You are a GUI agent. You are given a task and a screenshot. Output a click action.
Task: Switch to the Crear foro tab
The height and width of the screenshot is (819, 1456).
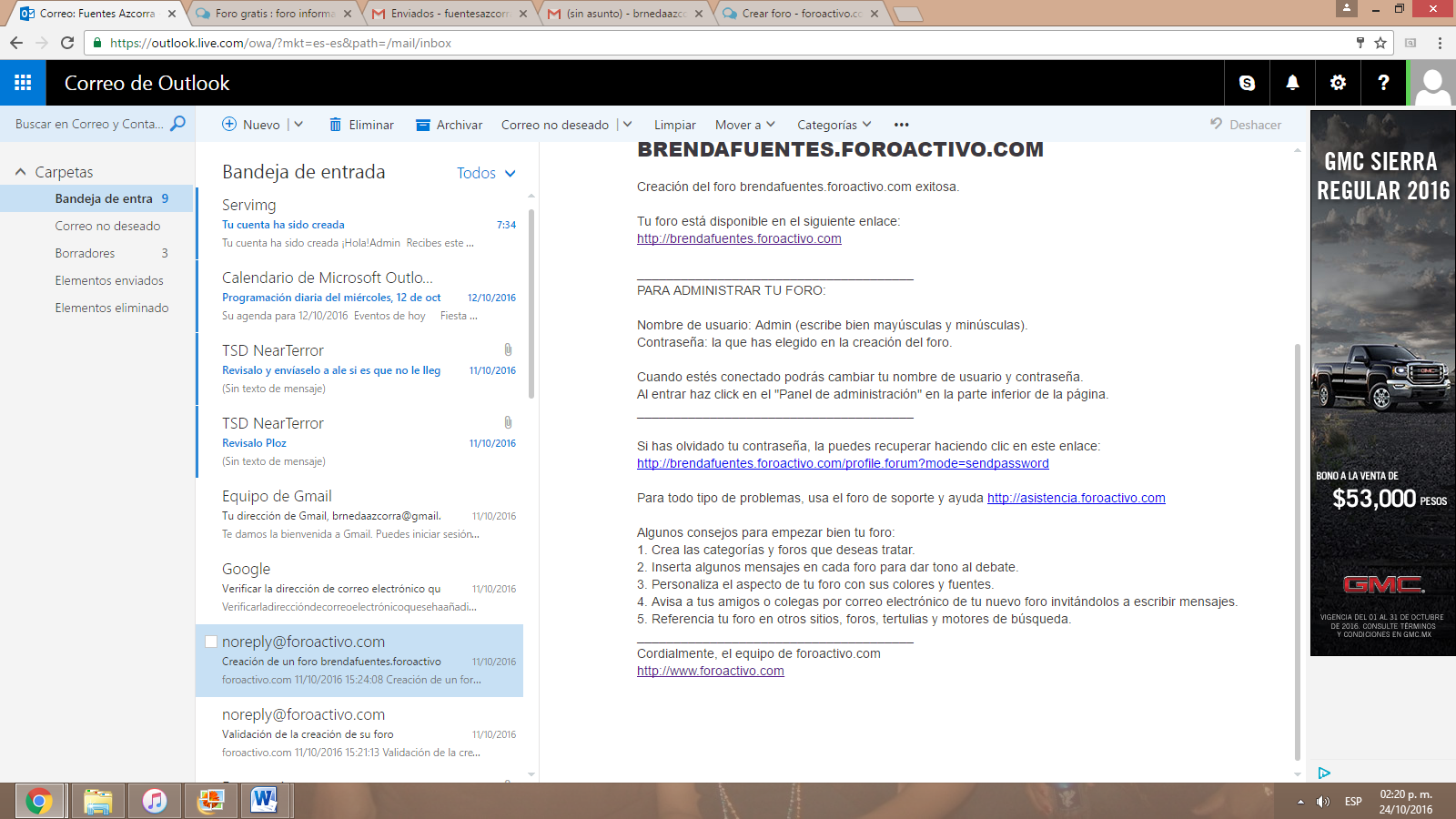click(801, 14)
